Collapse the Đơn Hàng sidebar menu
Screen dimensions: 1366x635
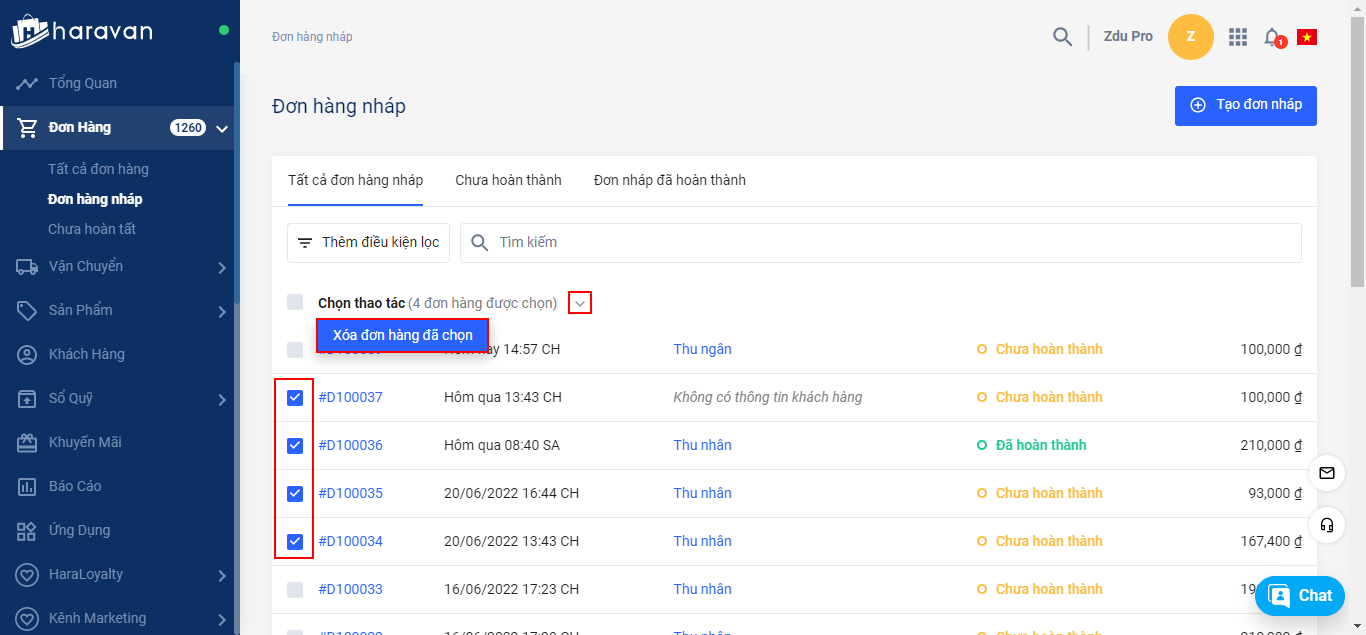222,128
